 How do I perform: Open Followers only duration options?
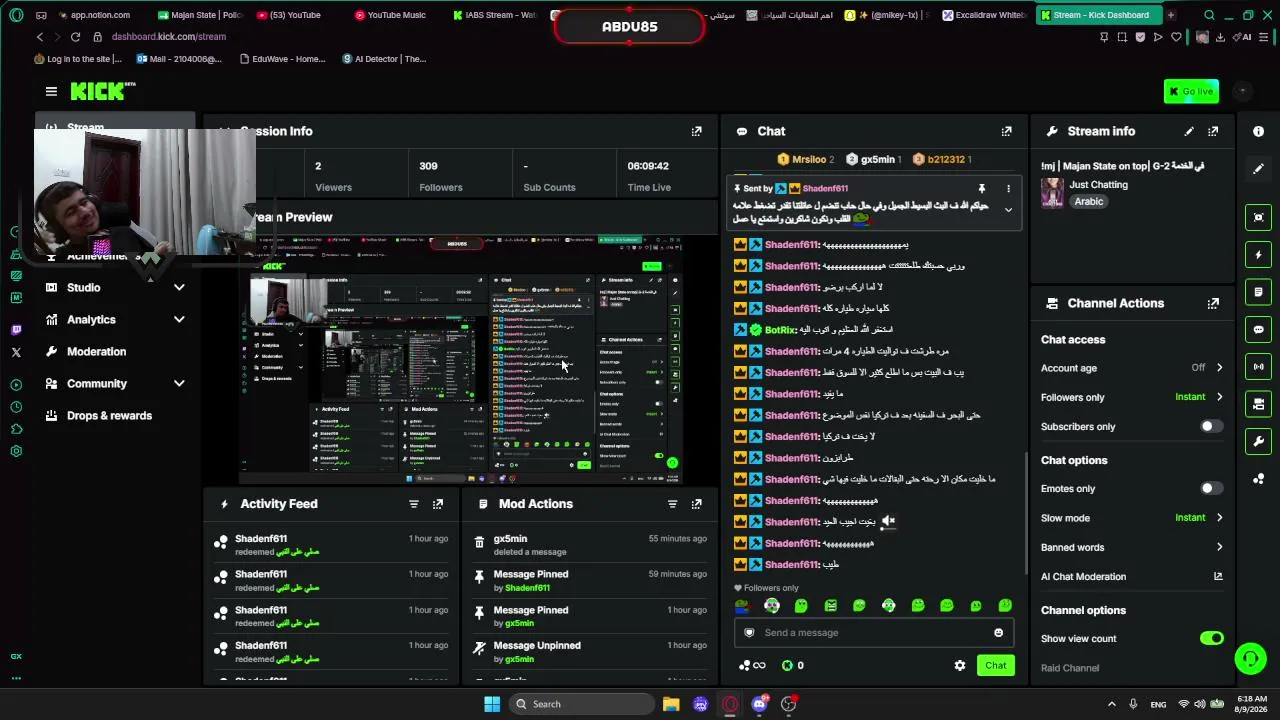point(1132,397)
